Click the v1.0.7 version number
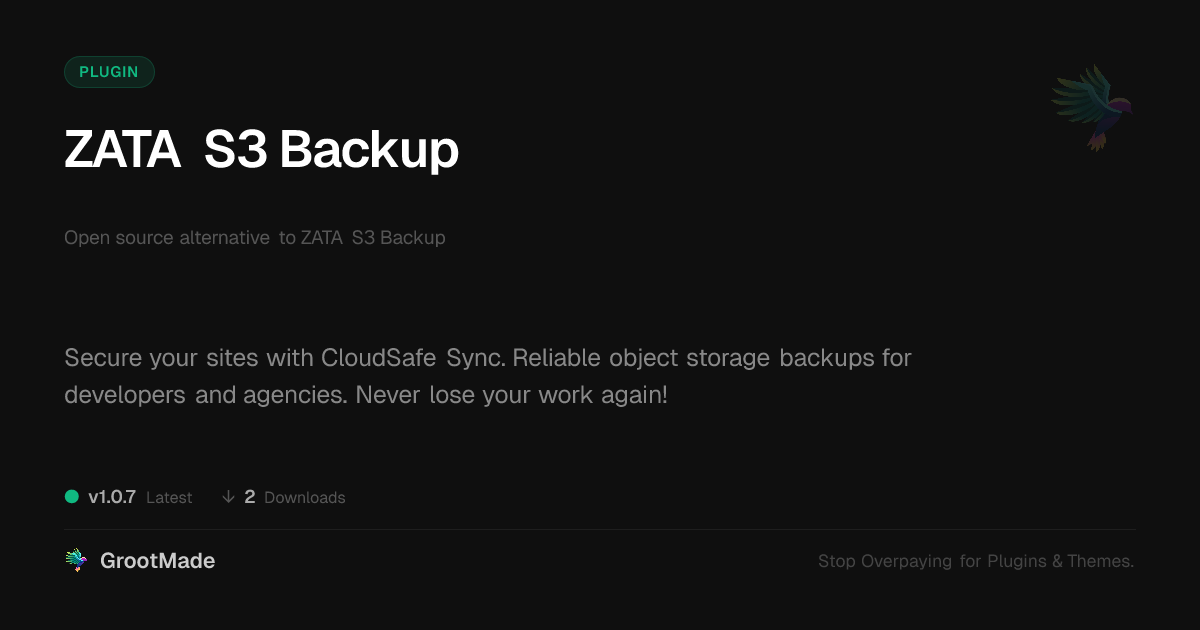 (112, 497)
